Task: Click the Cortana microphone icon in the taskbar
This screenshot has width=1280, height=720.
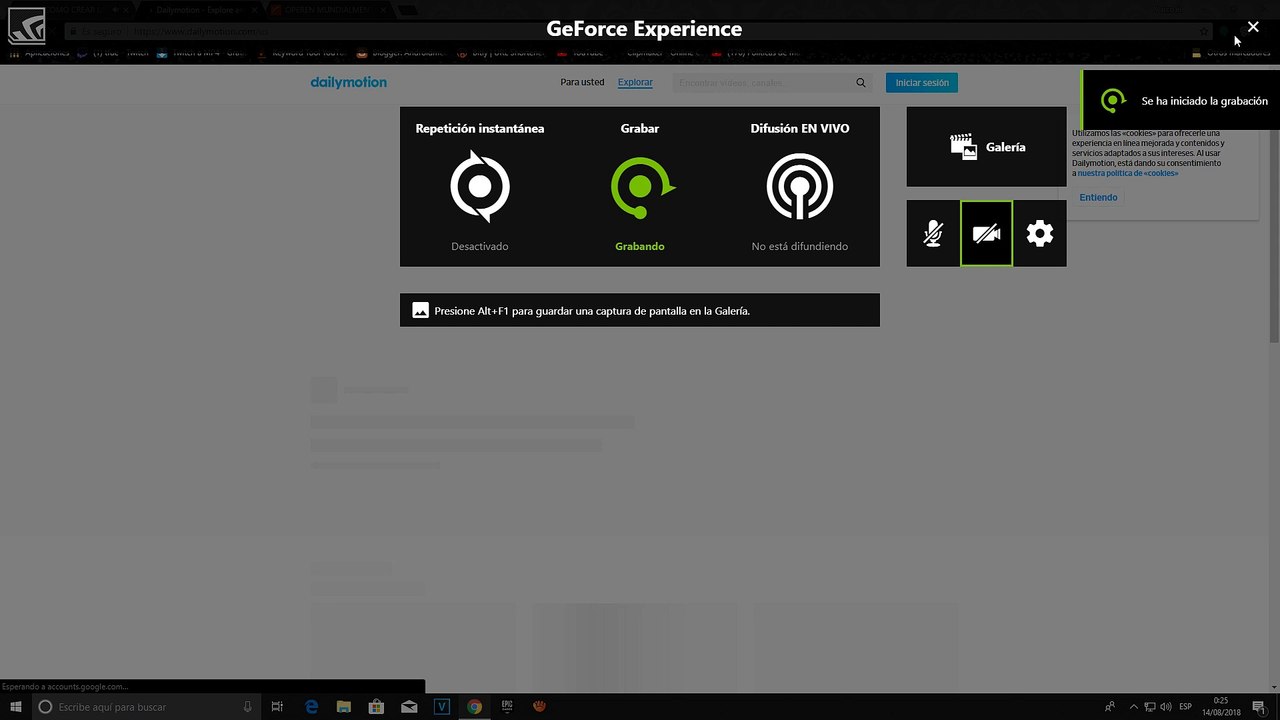Action: (x=248, y=707)
